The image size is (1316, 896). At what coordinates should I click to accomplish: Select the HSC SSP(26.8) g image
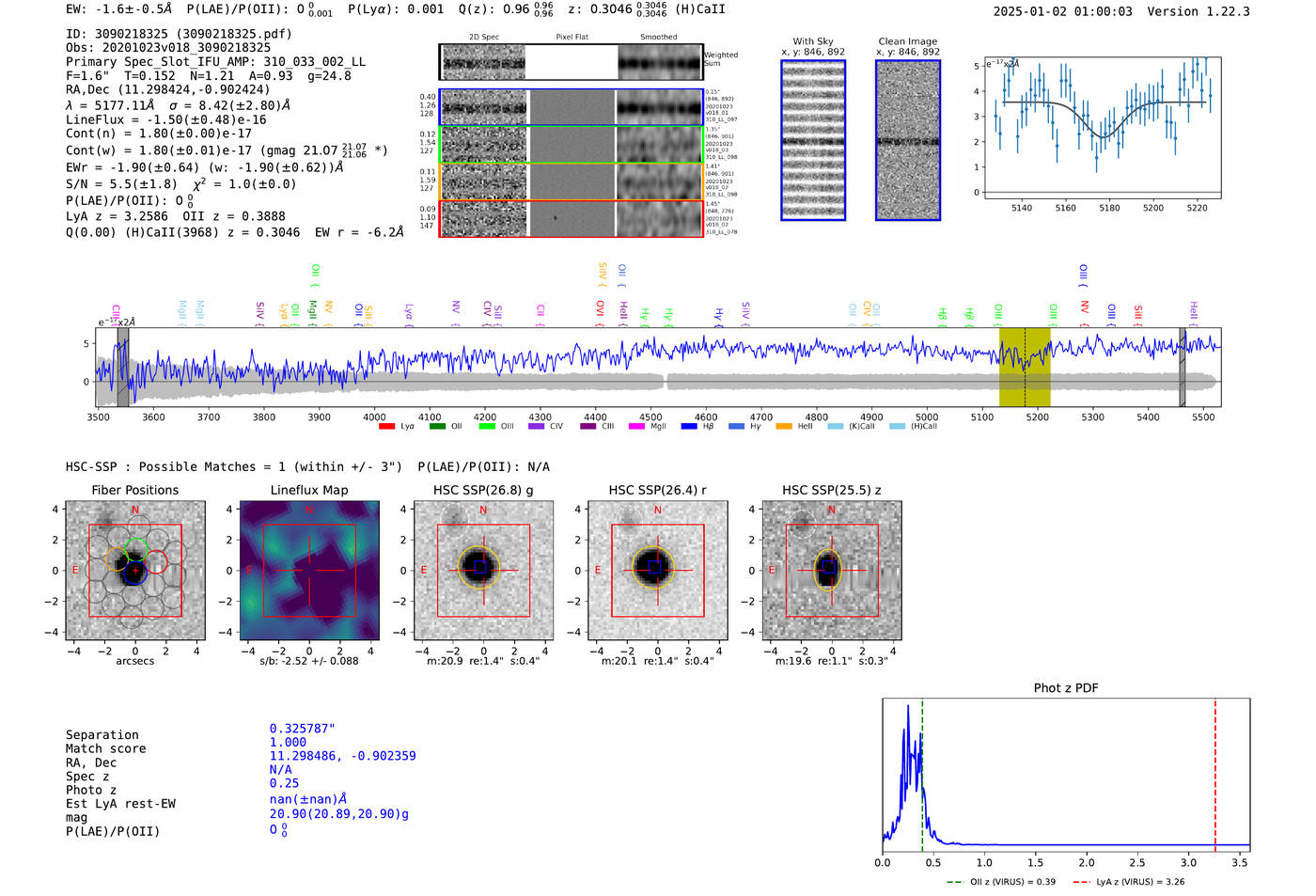point(483,570)
